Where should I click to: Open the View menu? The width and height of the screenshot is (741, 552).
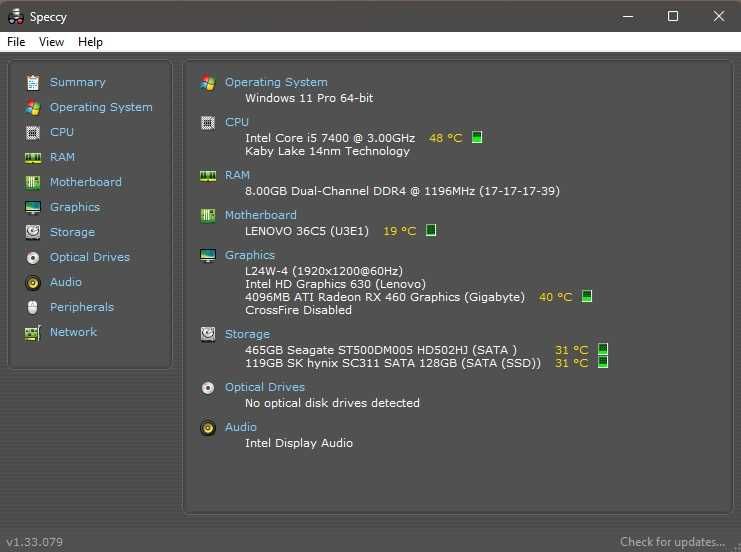coord(51,42)
